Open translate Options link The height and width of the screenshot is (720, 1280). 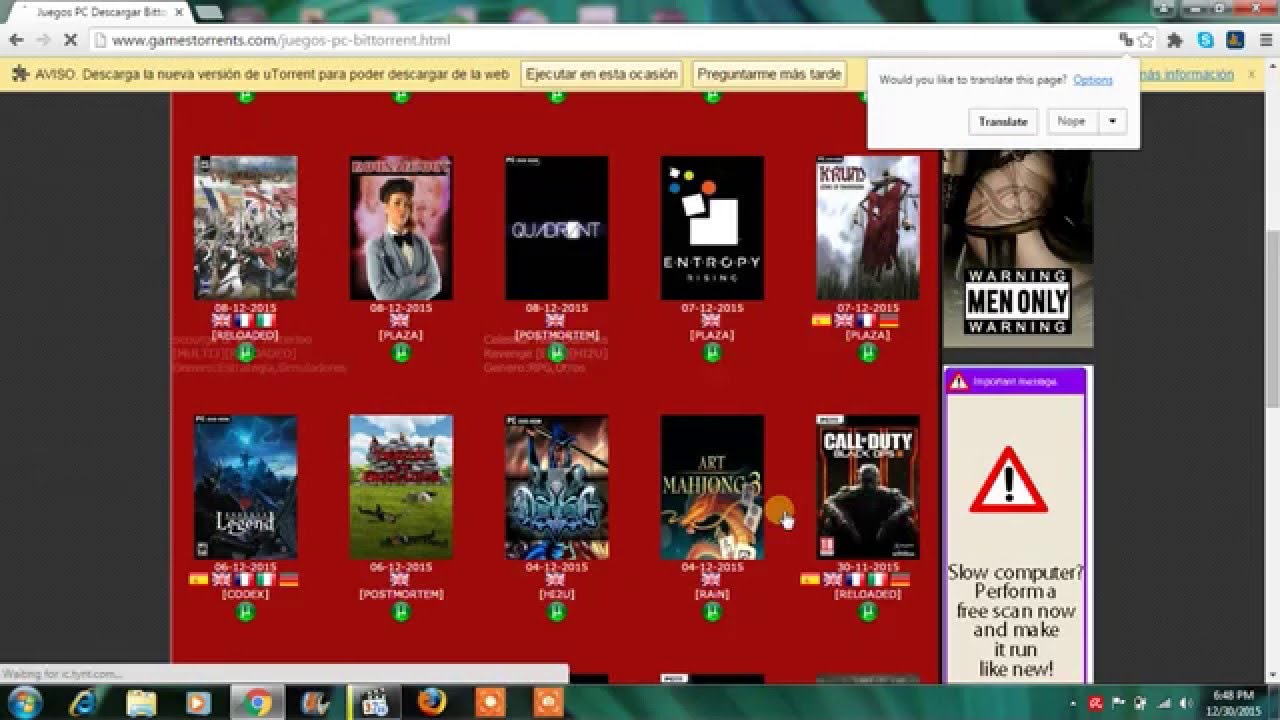coord(1093,80)
